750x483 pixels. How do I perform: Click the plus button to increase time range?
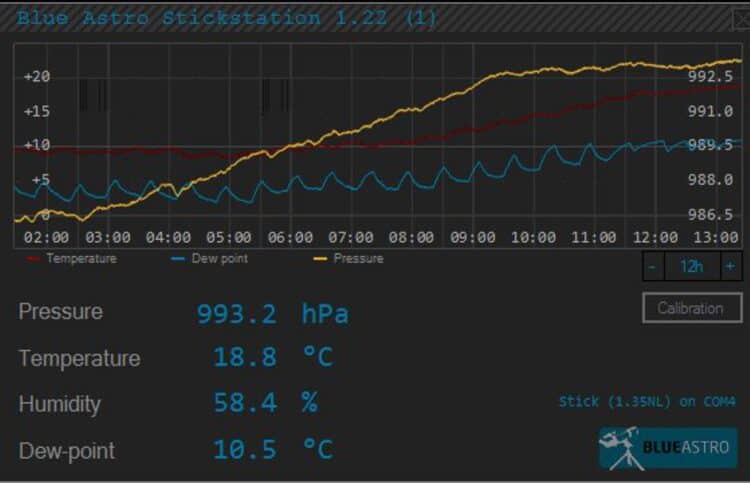point(730,266)
